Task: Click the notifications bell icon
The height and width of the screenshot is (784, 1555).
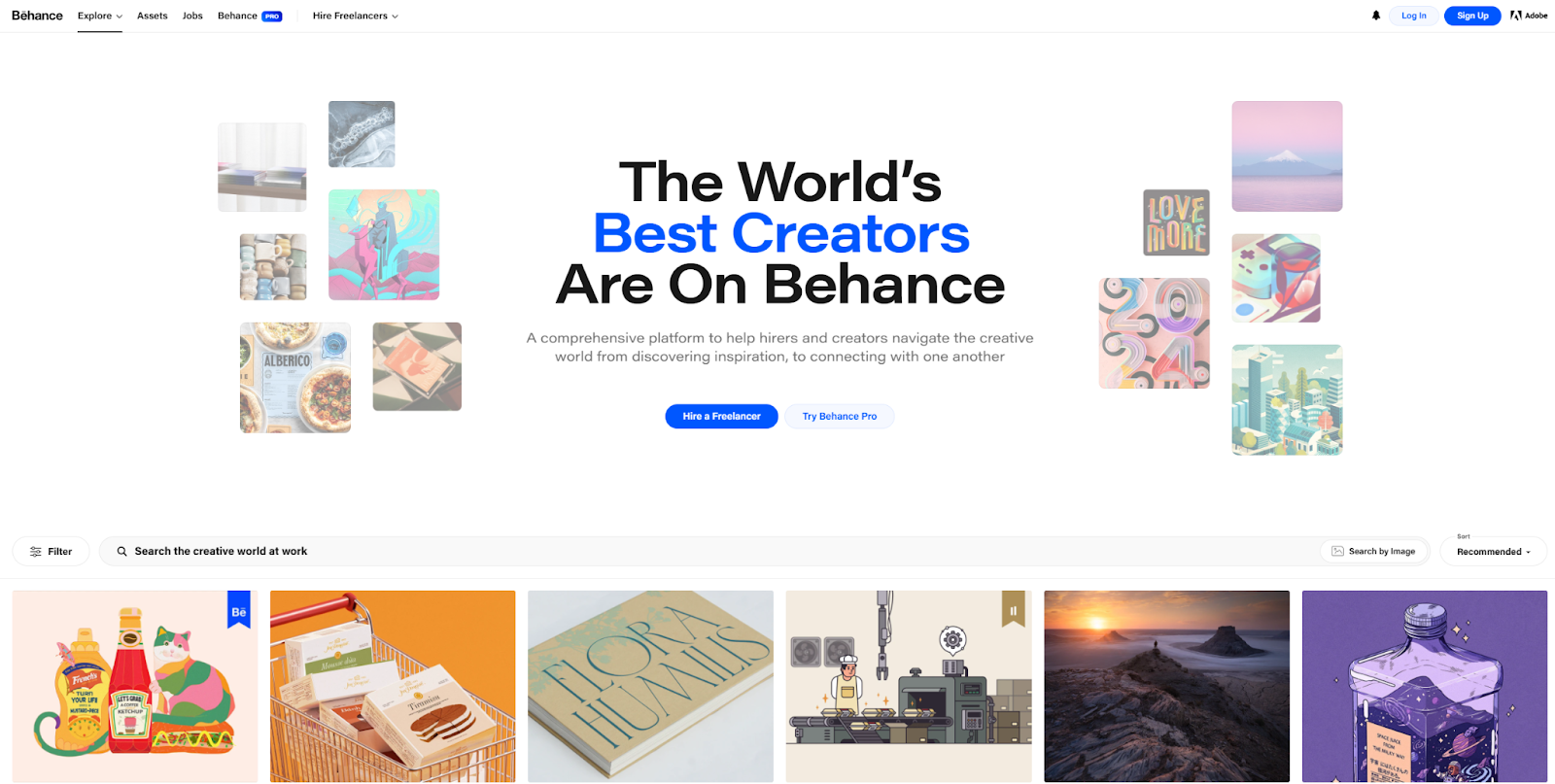Action: (1376, 16)
